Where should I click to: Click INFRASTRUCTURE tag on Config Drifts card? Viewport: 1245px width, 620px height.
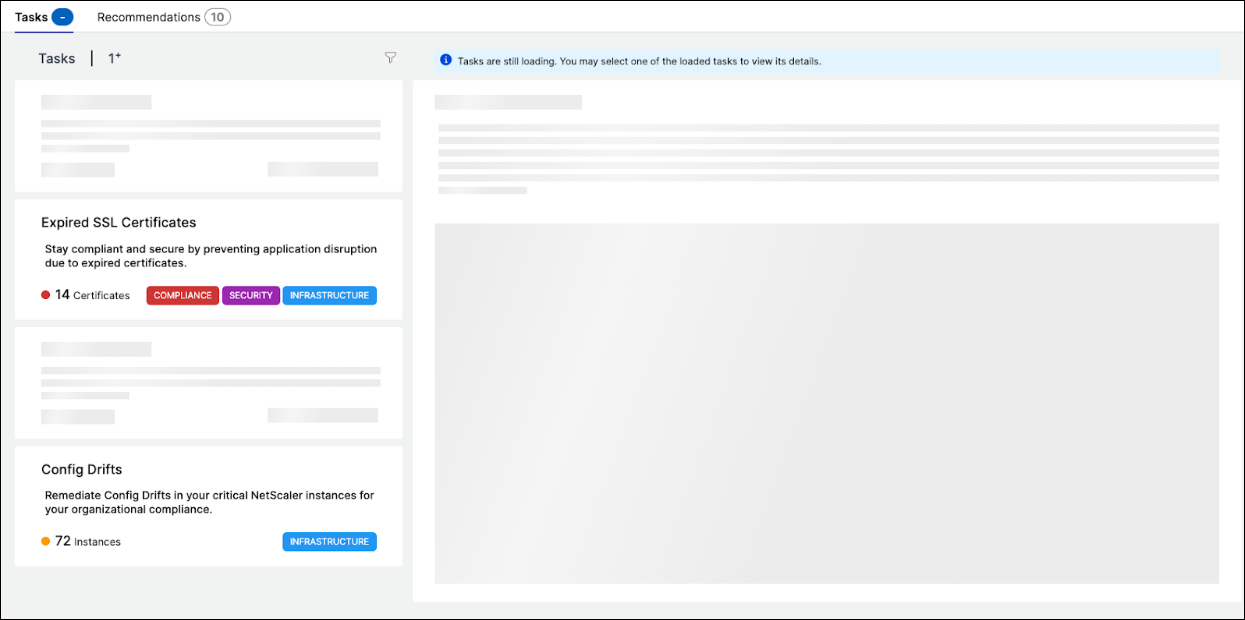[330, 541]
